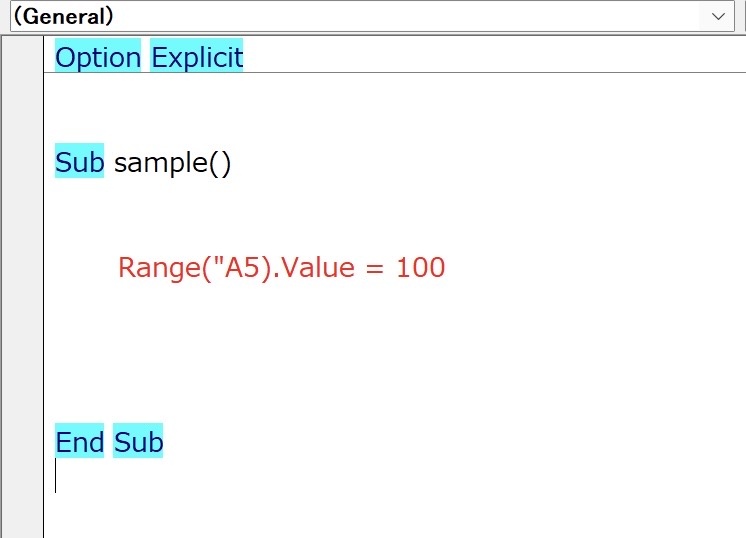Open the (General) object dropdown arrow
Screen dimensions: 746x538
pos(717,17)
